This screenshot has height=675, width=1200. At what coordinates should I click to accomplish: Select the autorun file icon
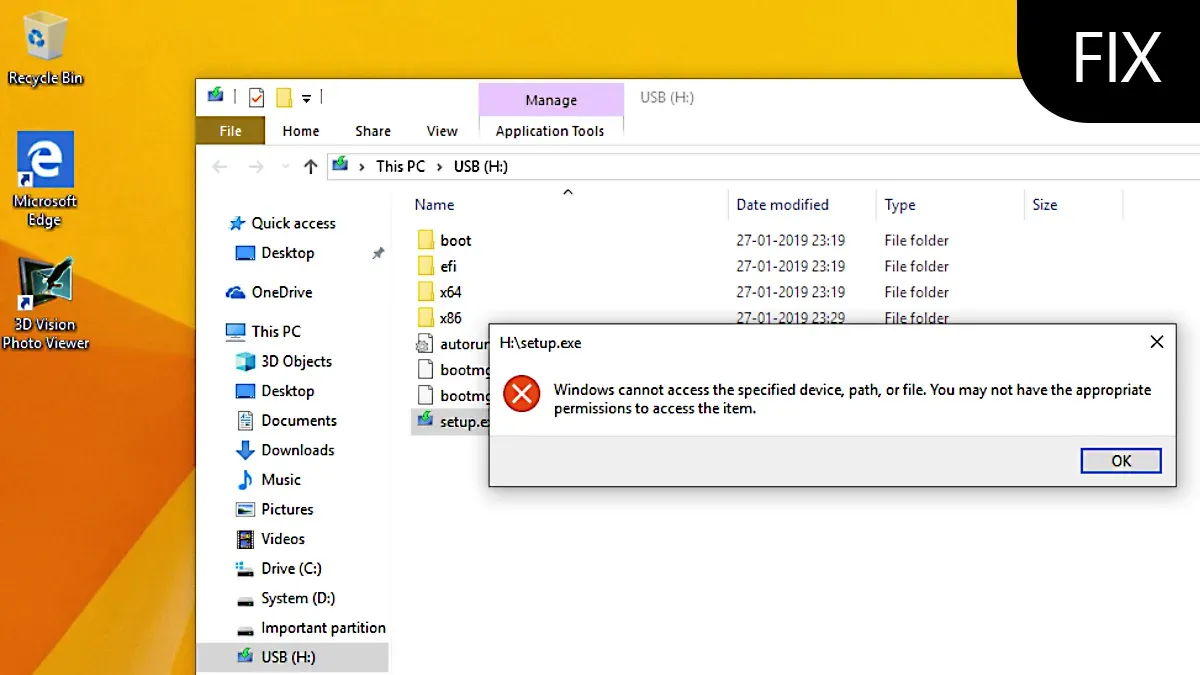click(x=425, y=344)
